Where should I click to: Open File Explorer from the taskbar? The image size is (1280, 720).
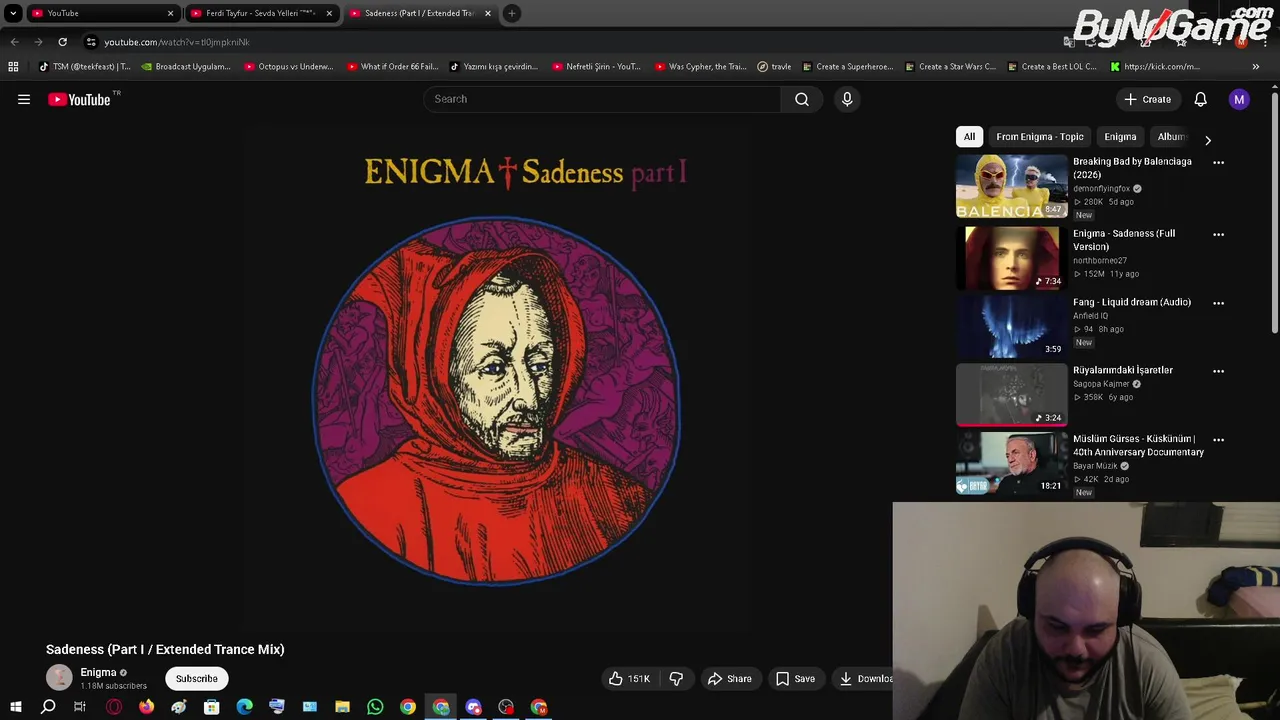(x=342, y=707)
